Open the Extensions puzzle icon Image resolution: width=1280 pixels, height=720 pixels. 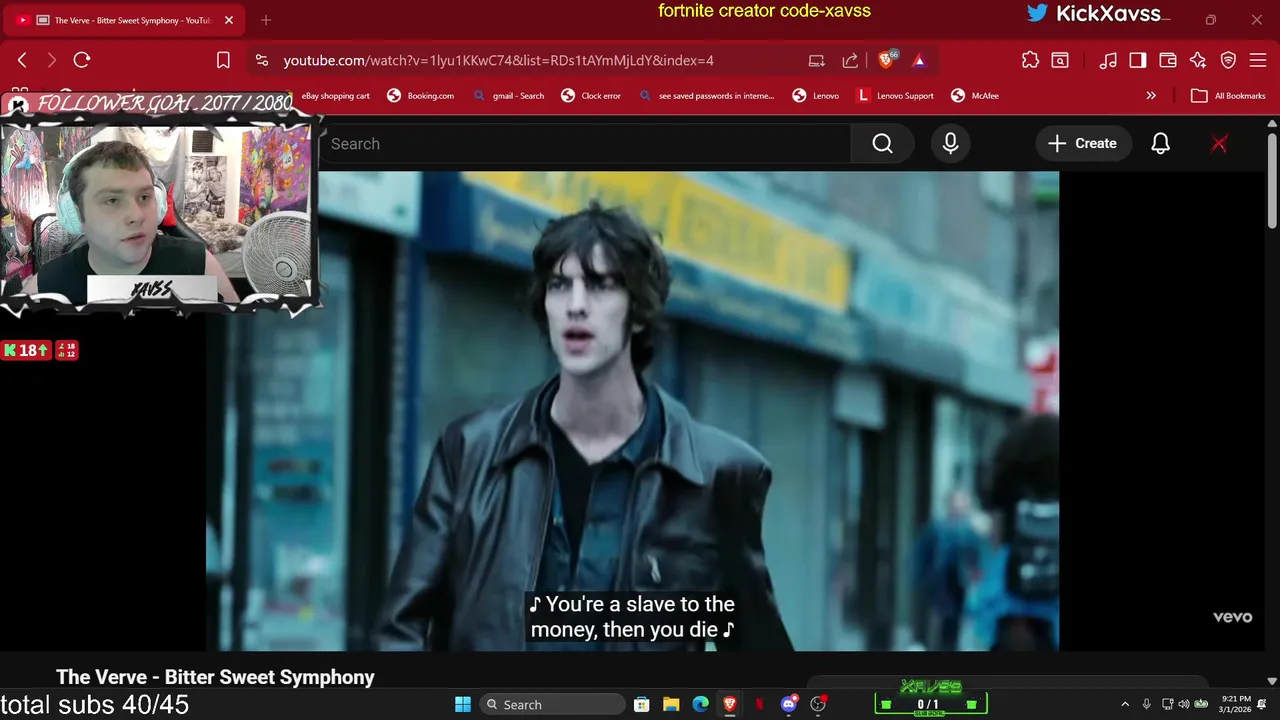pyautogui.click(x=1030, y=60)
